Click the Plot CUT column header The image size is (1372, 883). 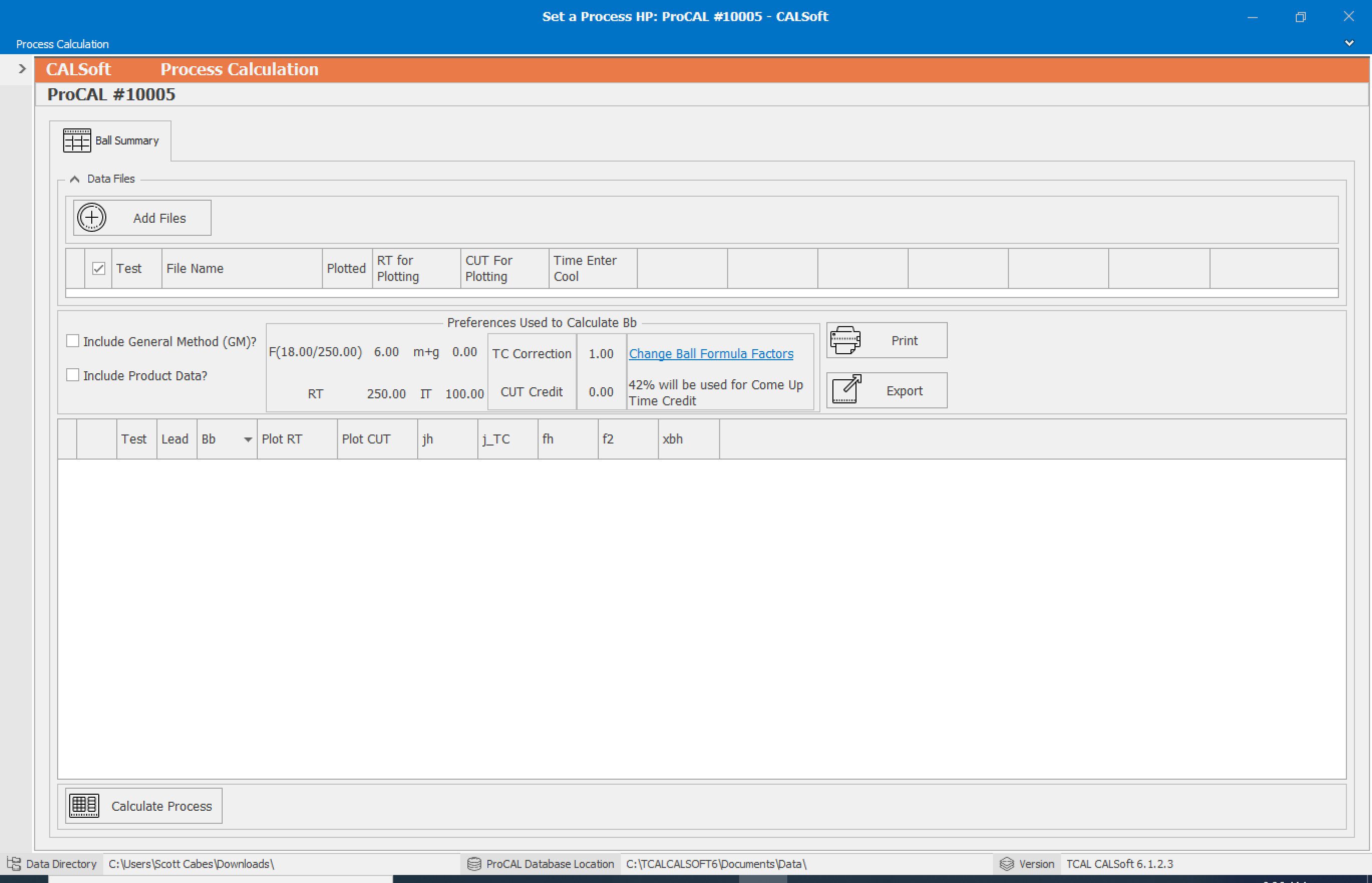pos(378,439)
